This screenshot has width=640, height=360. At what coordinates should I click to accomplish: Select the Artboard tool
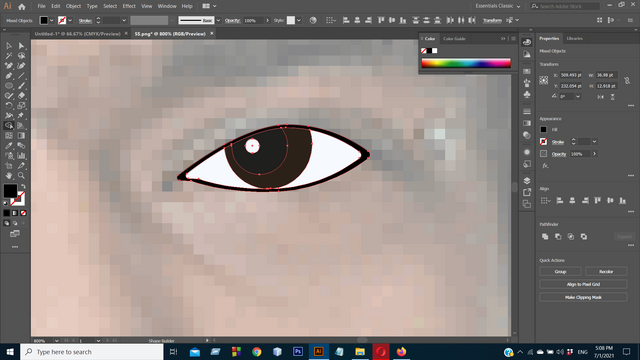(x=9, y=165)
